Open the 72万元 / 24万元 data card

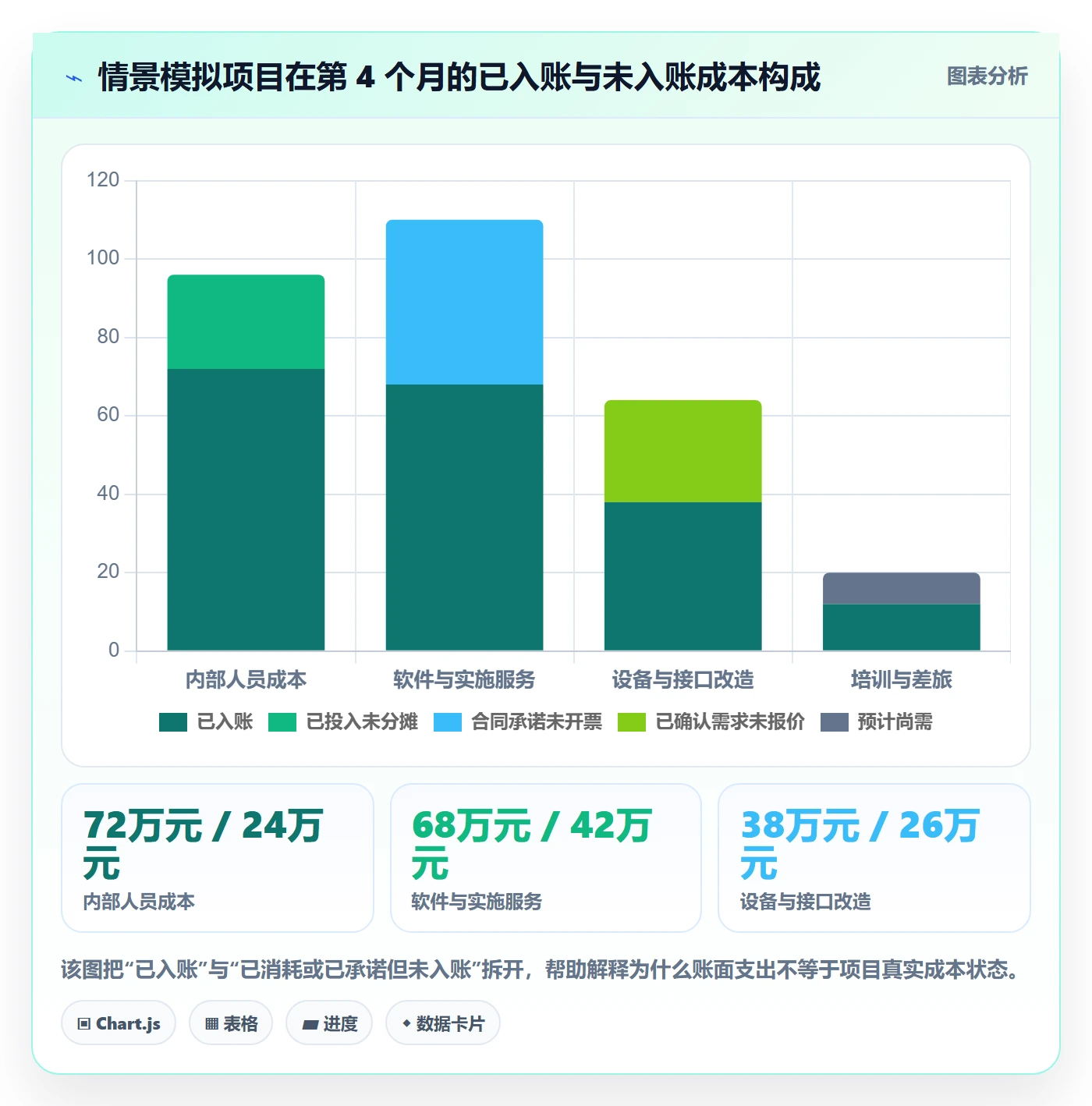click(x=218, y=858)
